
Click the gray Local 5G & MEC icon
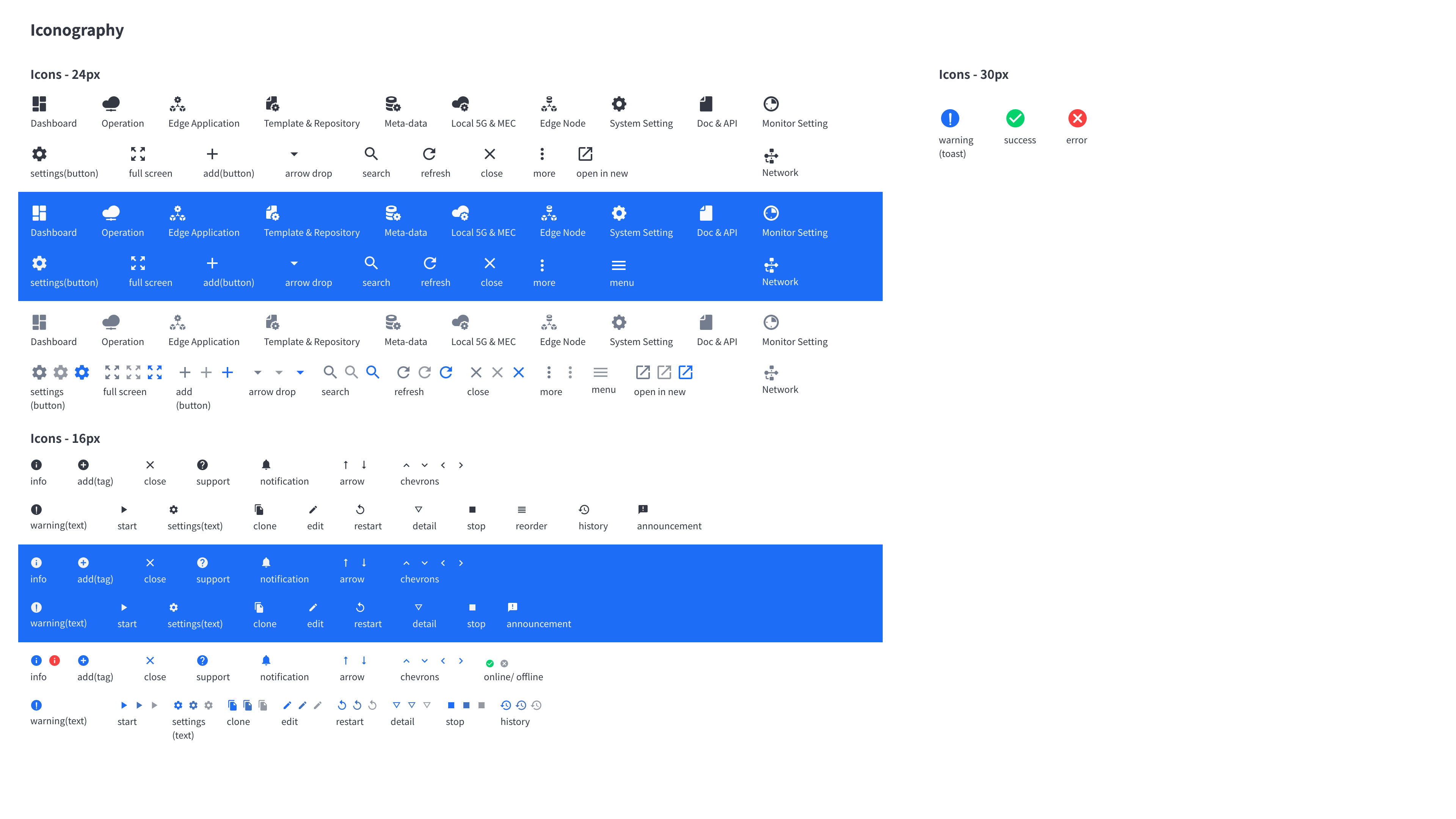[461, 322]
